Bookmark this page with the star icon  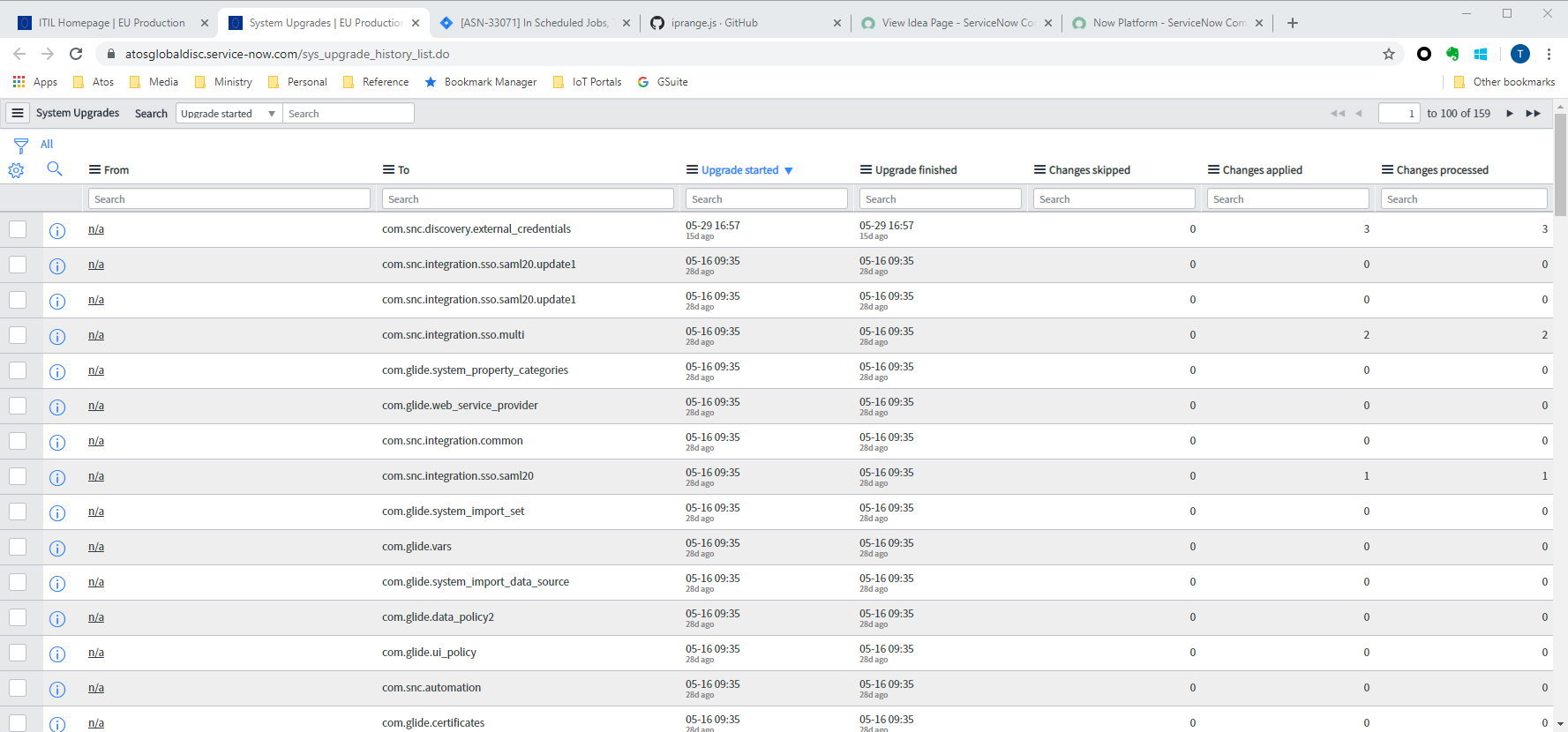1389,54
